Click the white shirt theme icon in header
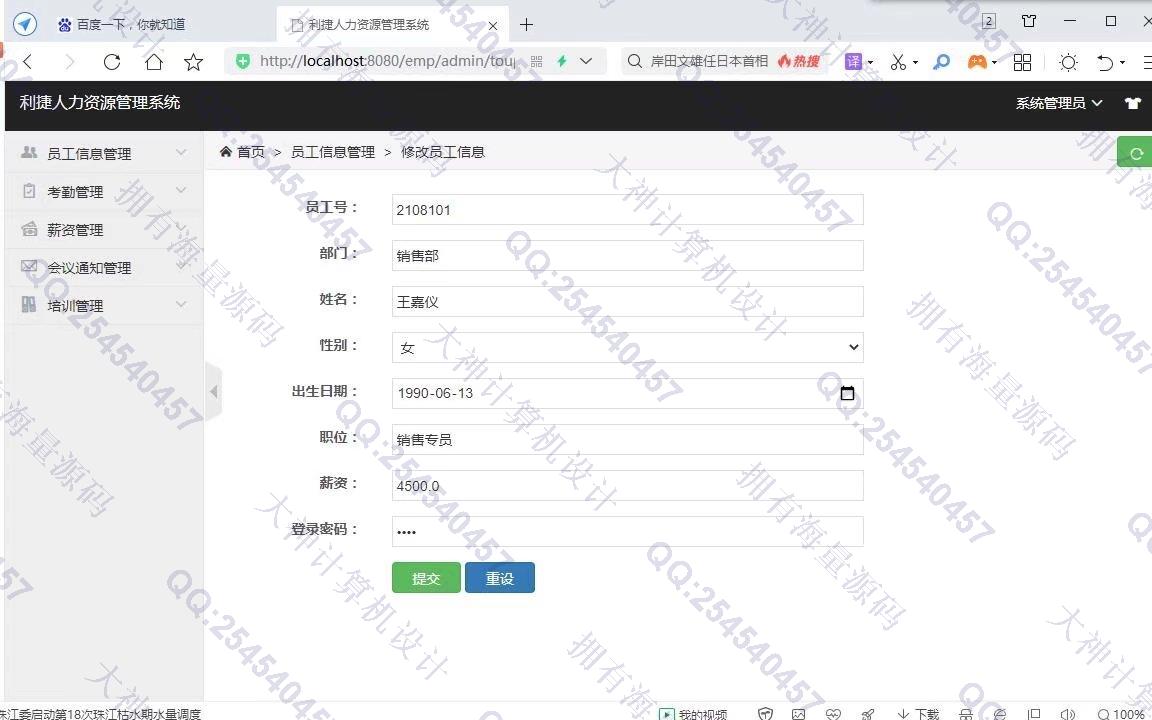This screenshot has height=720, width=1152. 1133,104
